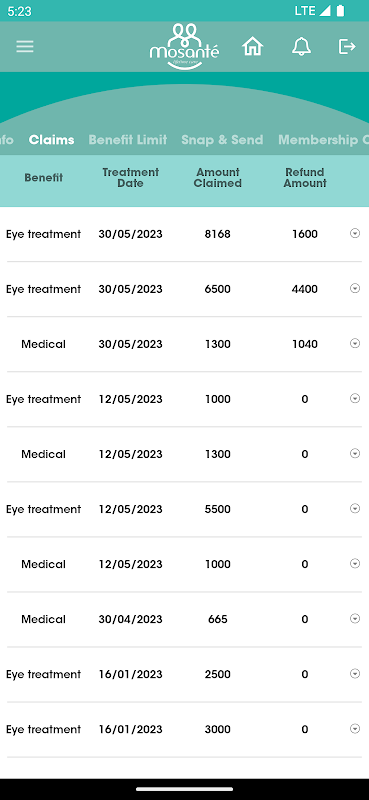Open the Snap & Send tab
369x800 pixels.
coord(222,140)
